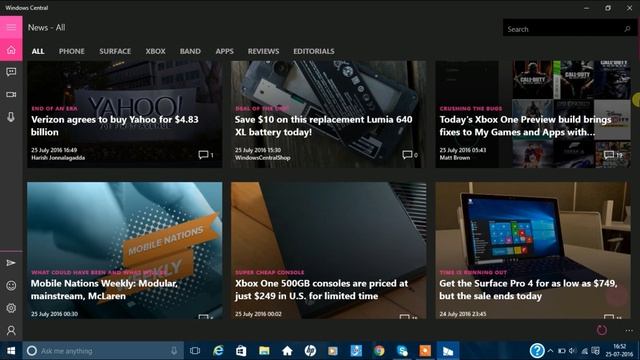Switch to the BAND tab
This screenshot has height=360, width=640.
190,51
